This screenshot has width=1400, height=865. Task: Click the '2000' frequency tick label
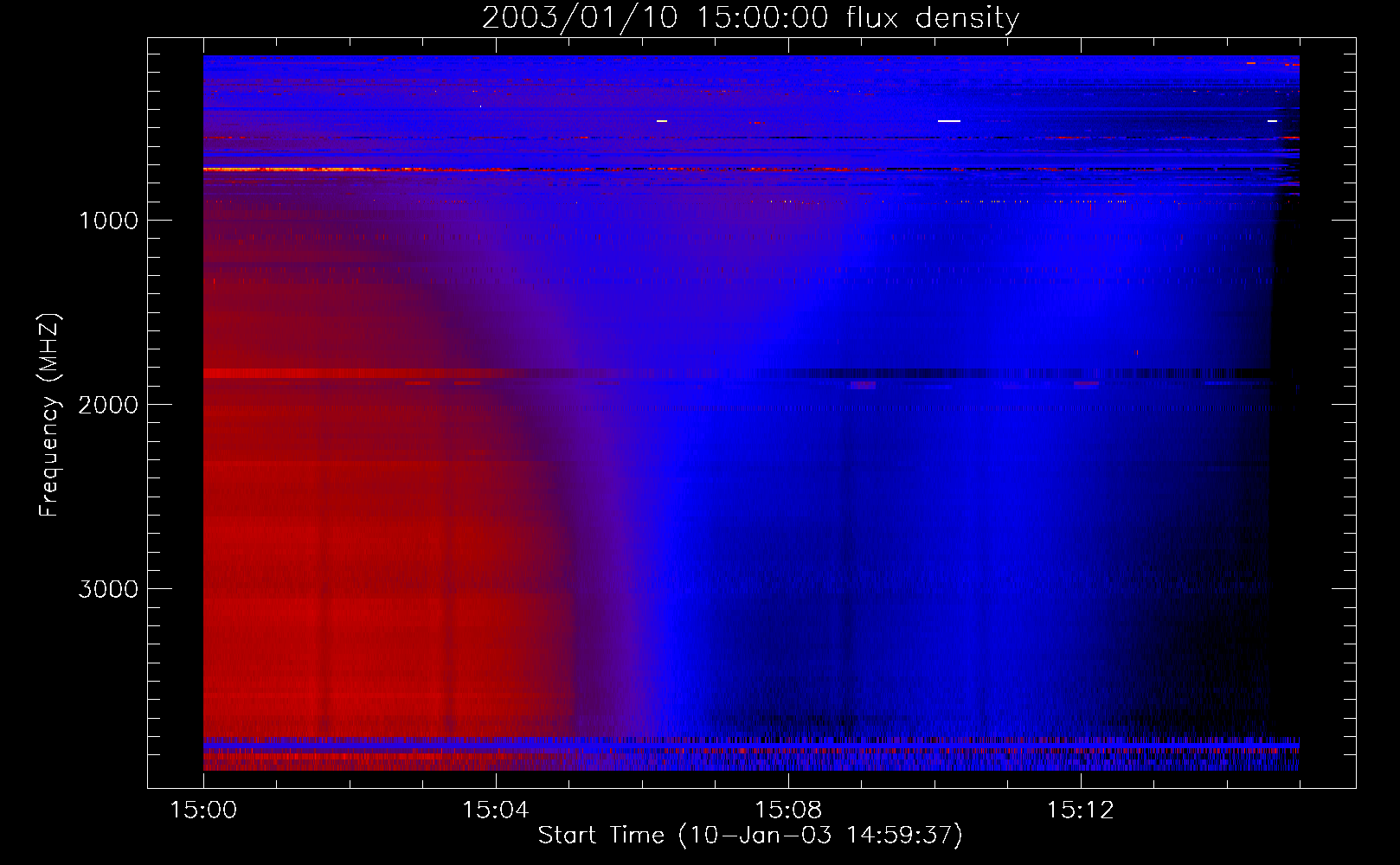pos(108,405)
